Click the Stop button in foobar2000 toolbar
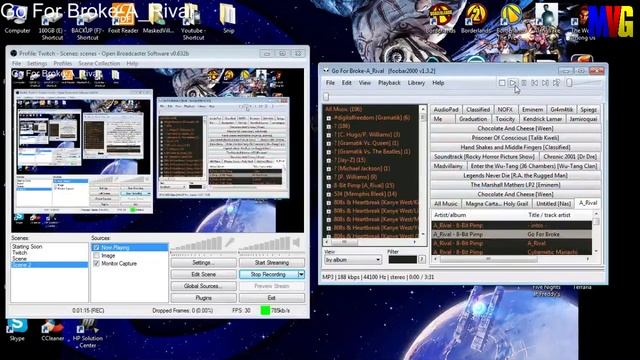The width and height of the screenshot is (640, 360). [x=502, y=83]
